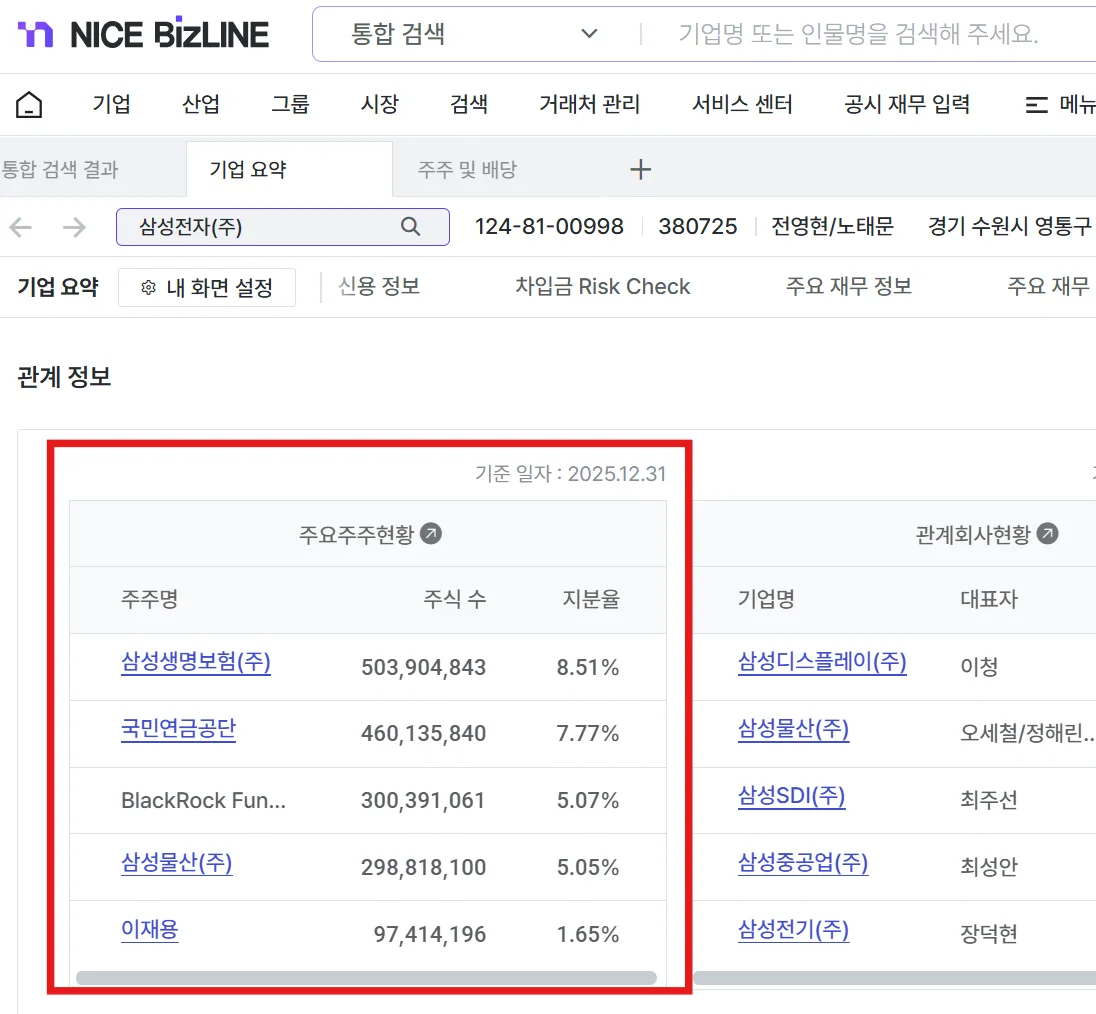Viewport: 1096px width, 1014px height.
Task: Open 국민연금공단 shareholder link
Action: [x=178, y=729]
